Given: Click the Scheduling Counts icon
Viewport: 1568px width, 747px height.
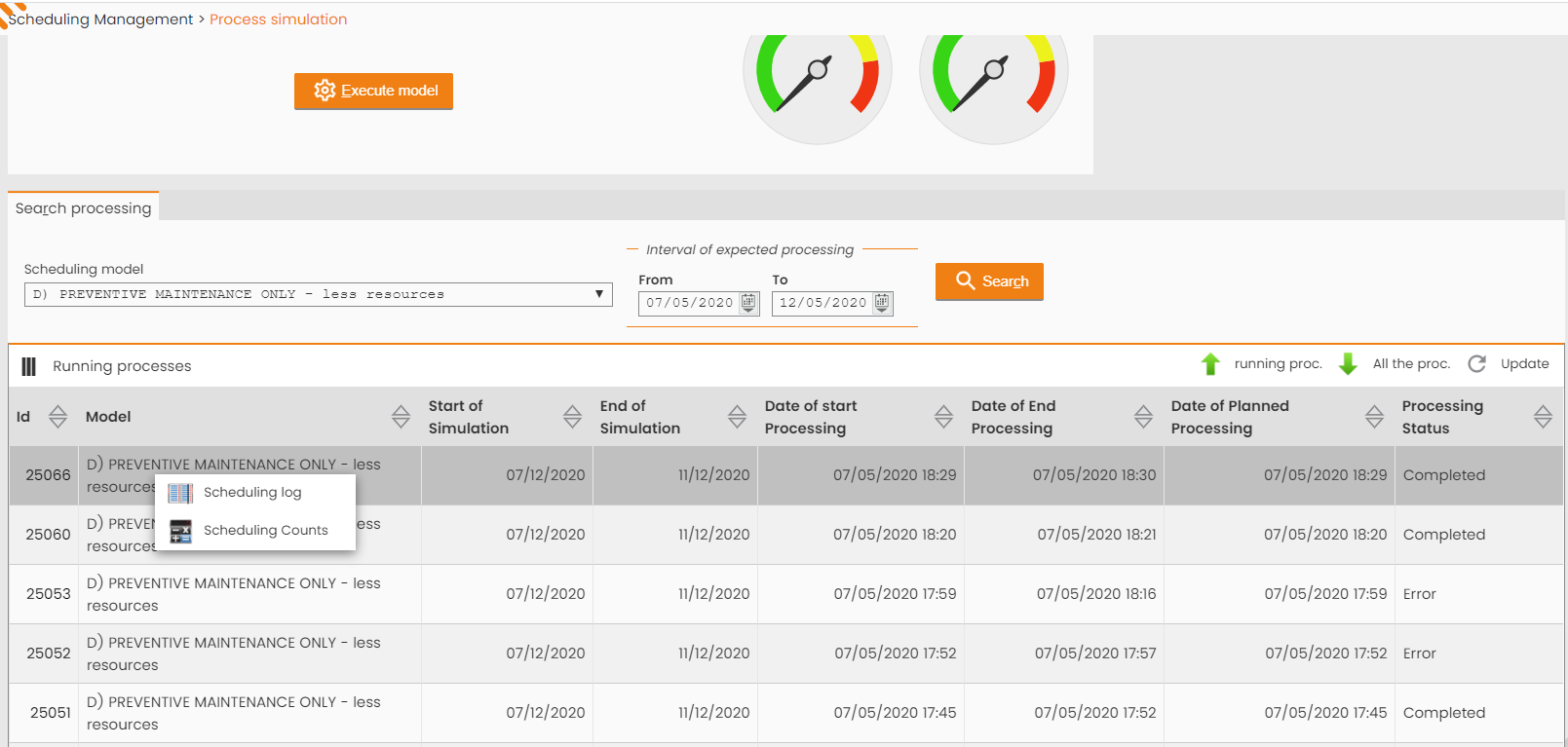Looking at the screenshot, I should (180, 531).
